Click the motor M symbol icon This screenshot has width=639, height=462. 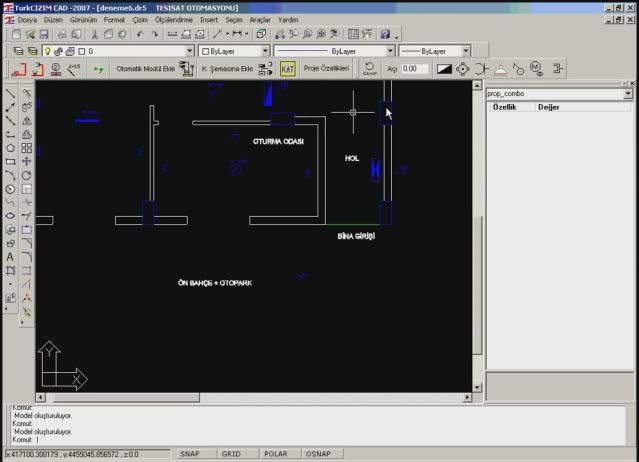pos(536,69)
